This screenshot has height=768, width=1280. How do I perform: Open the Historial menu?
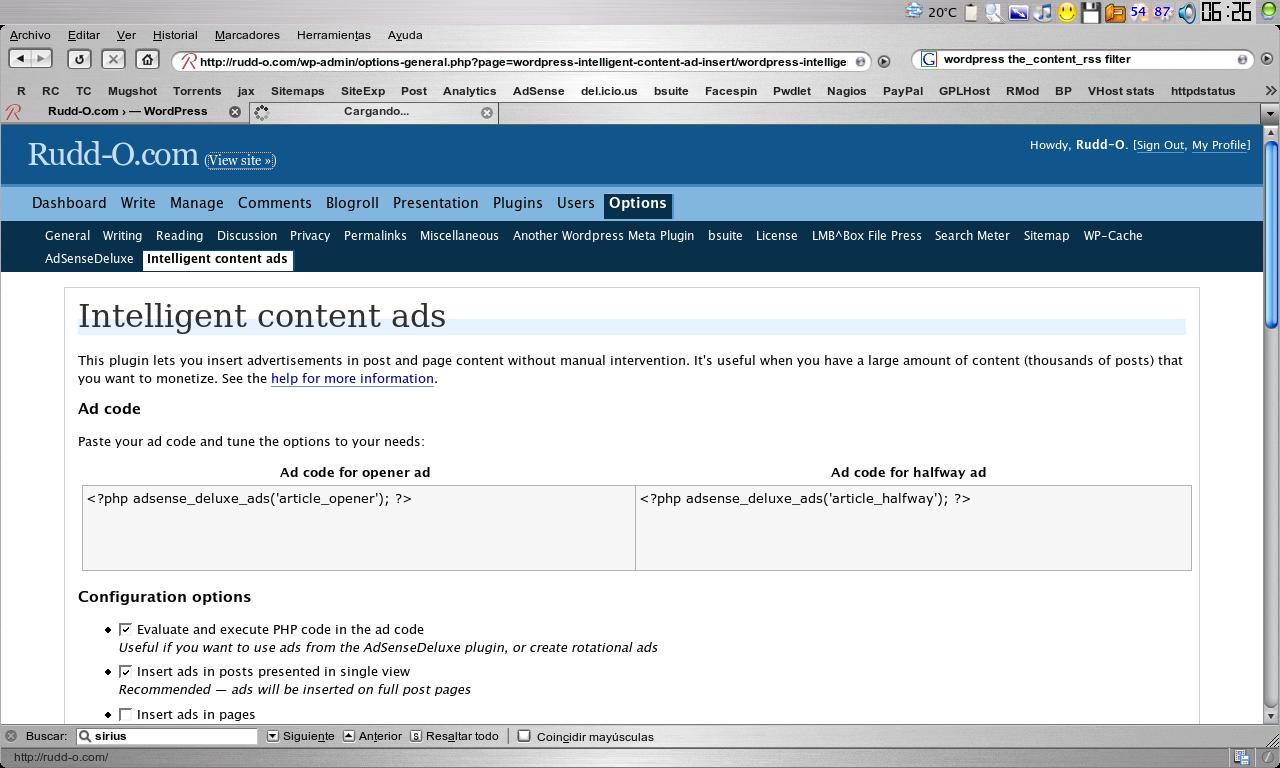click(x=175, y=35)
